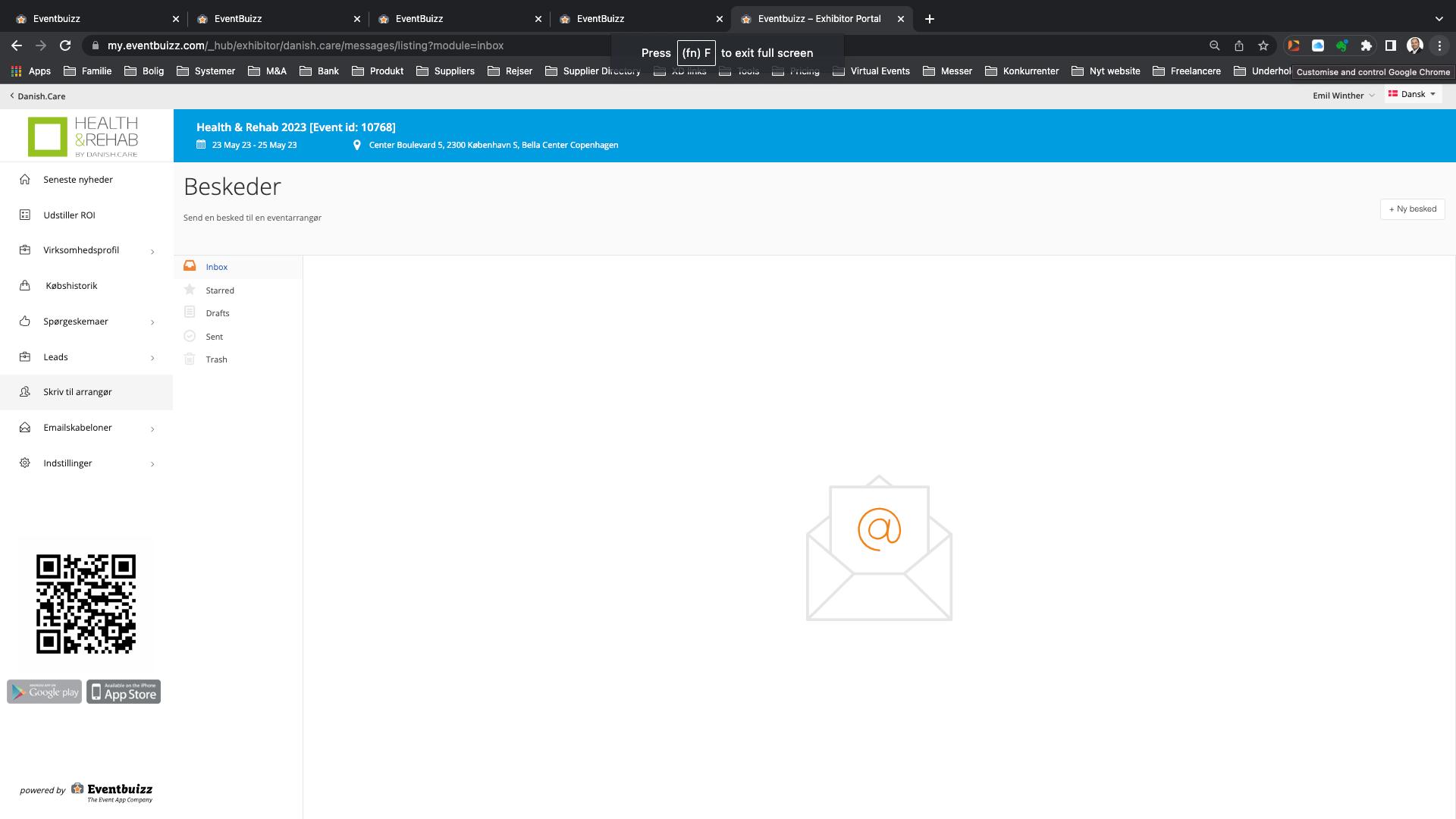
Task: Expand the Indstillinger submenu
Action: pyautogui.click(x=152, y=464)
